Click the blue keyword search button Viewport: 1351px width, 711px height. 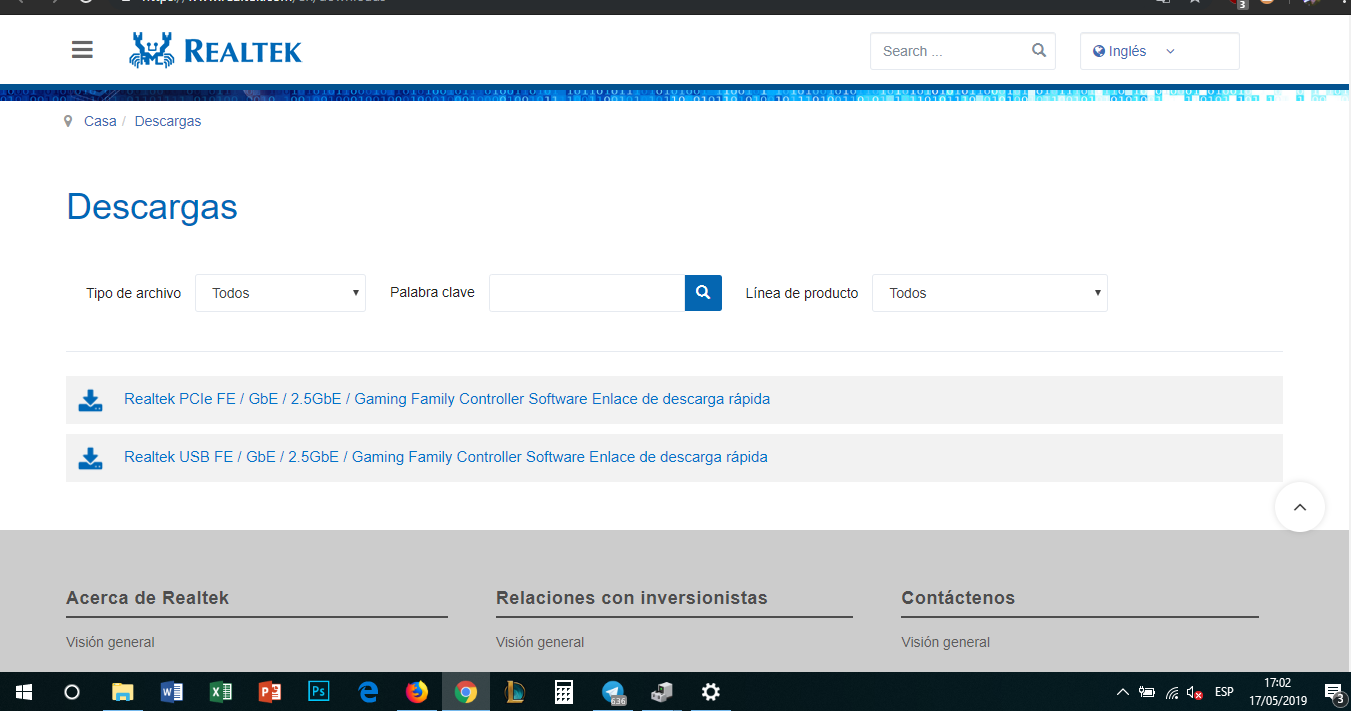pos(703,293)
